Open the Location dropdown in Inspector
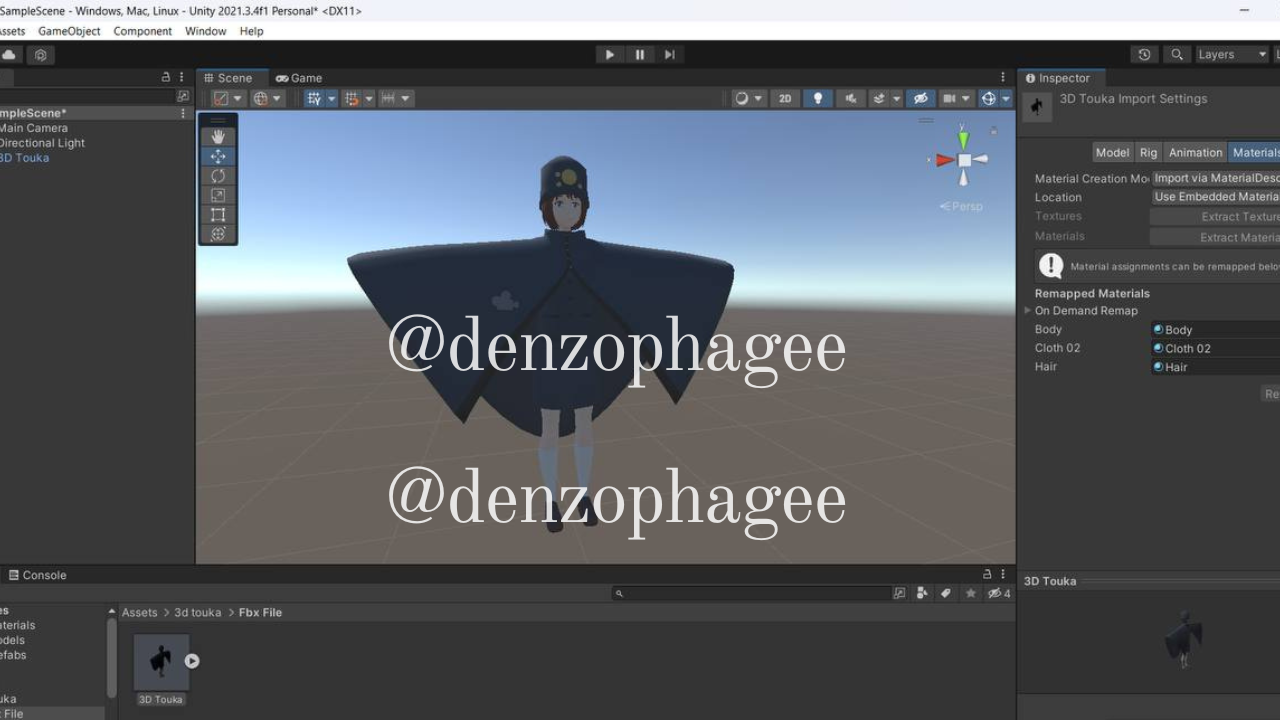Image resolution: width=1280 pixels, height=720 pixels. (1215, 197)
